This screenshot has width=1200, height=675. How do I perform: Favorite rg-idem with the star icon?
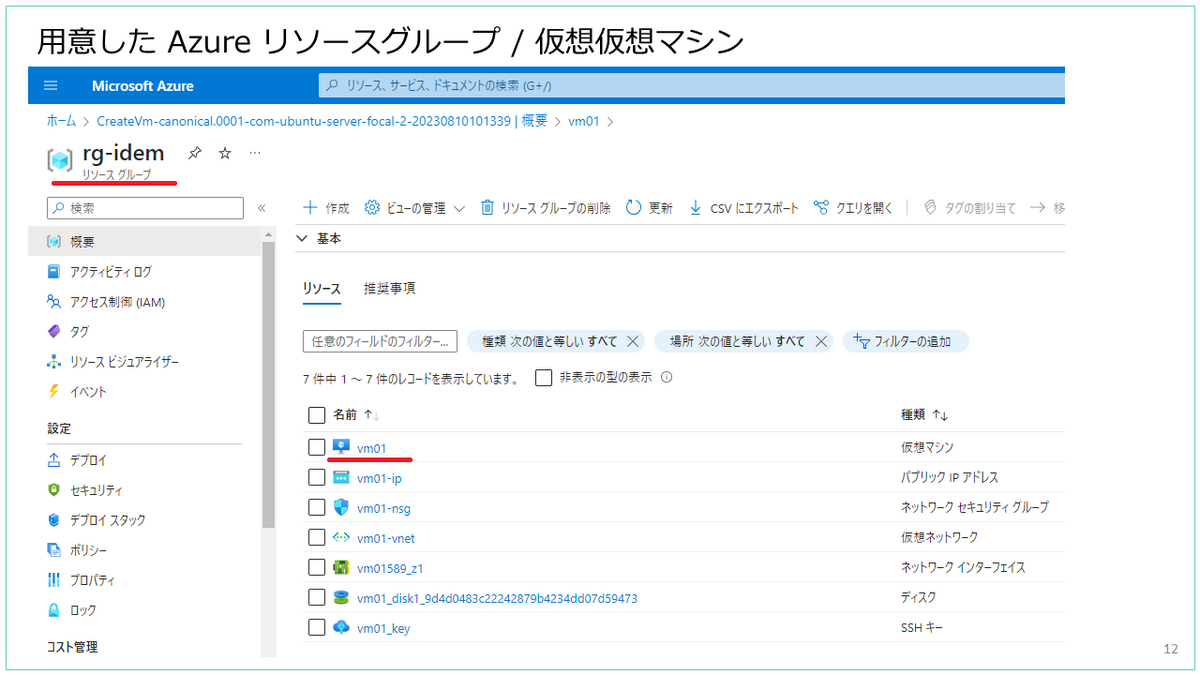pyautogui.click(x=225, y=153)
